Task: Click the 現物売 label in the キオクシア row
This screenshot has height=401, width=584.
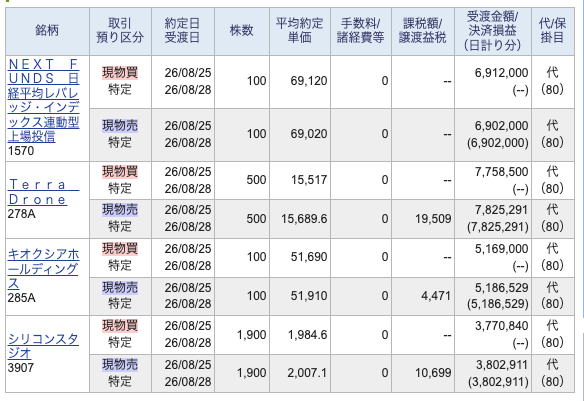Action: pyautogui.click(x=120, y=288)
